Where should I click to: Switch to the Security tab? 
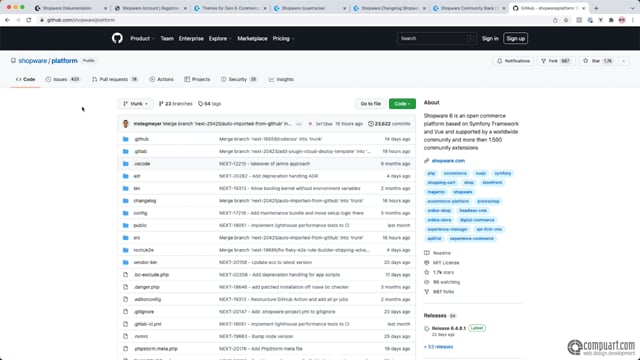(239, 79)
